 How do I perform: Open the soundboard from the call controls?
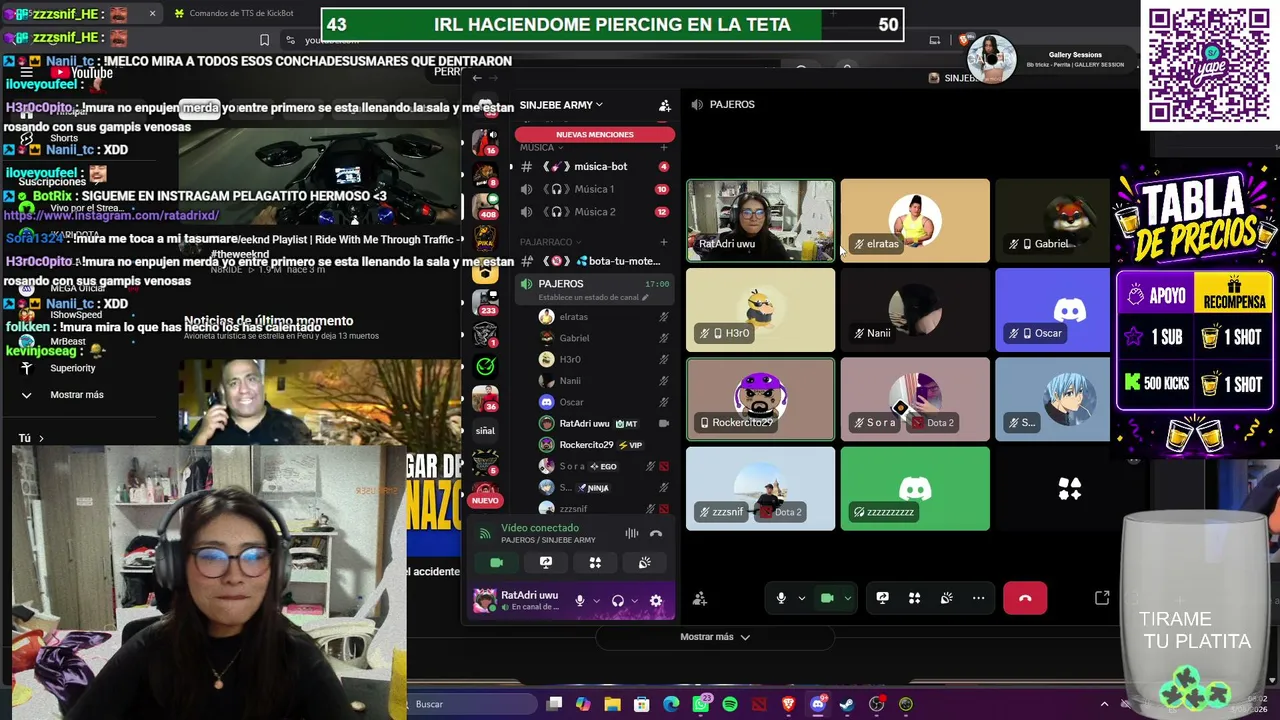[946, 598]
